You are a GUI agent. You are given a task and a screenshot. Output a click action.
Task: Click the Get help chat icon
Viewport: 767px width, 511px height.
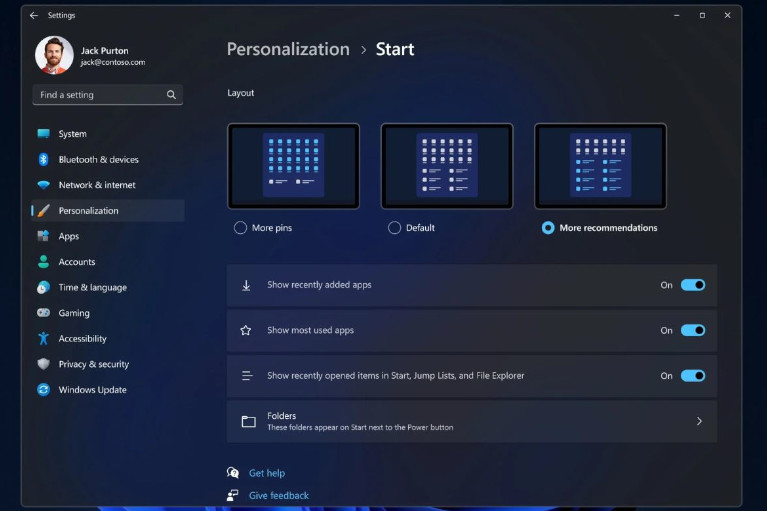click(x=233, y=472)
